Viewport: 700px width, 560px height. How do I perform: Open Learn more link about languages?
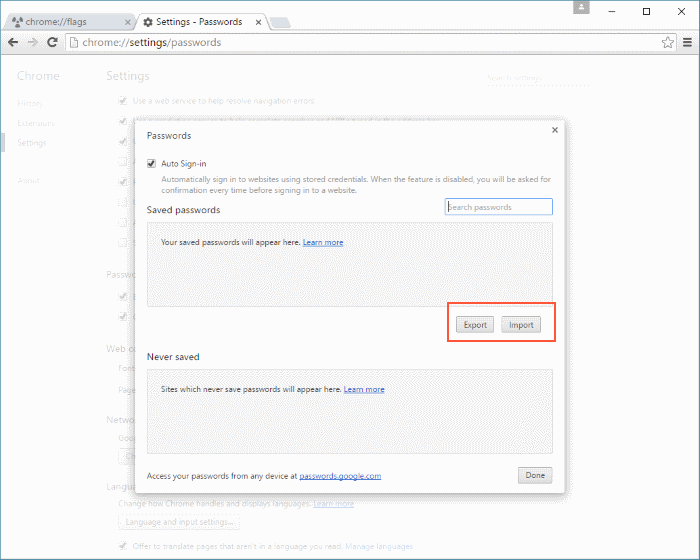point(333,504)
